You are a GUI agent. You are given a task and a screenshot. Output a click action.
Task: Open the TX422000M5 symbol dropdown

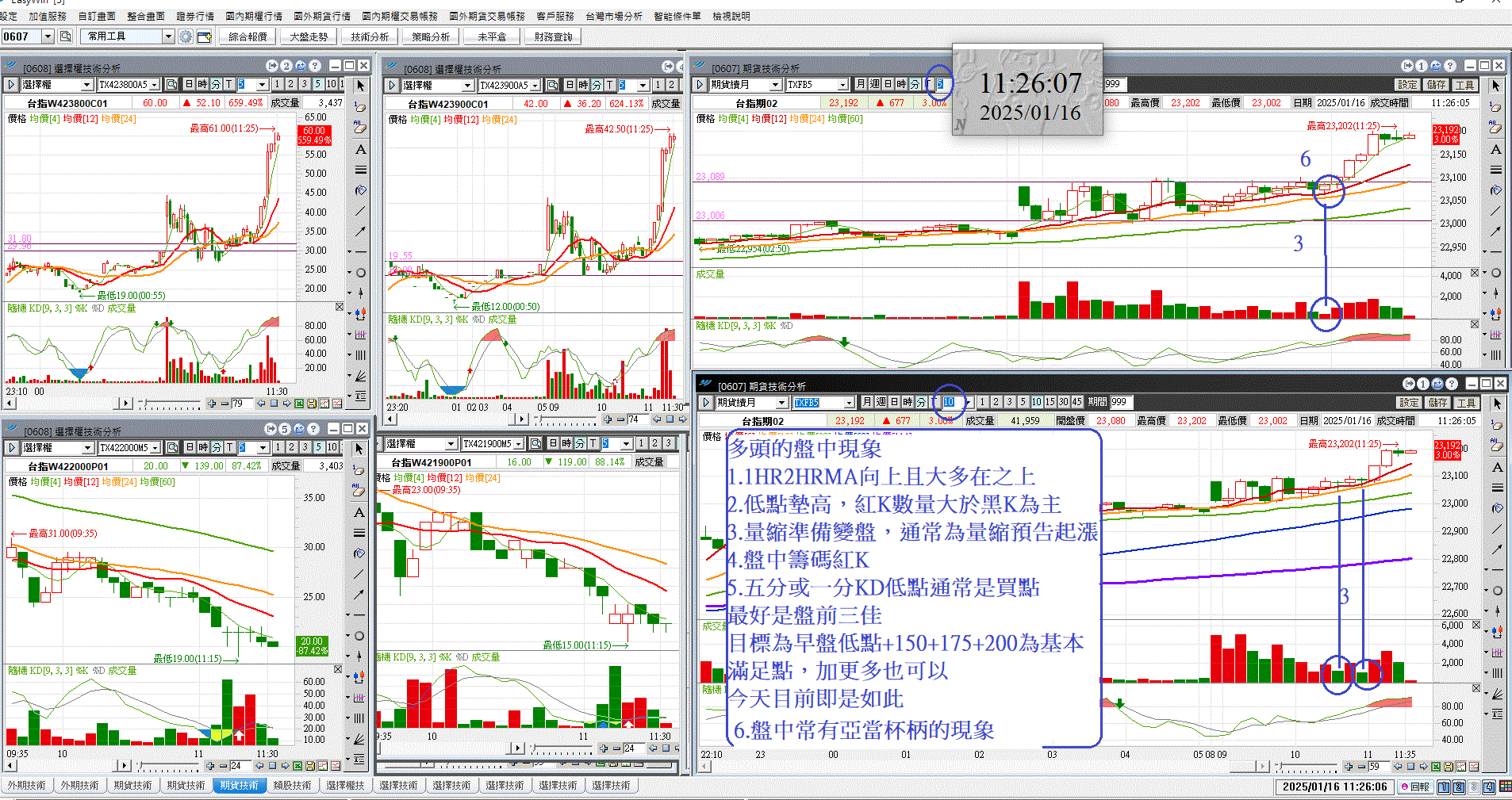pyautogui.click(x=155, y=448)
